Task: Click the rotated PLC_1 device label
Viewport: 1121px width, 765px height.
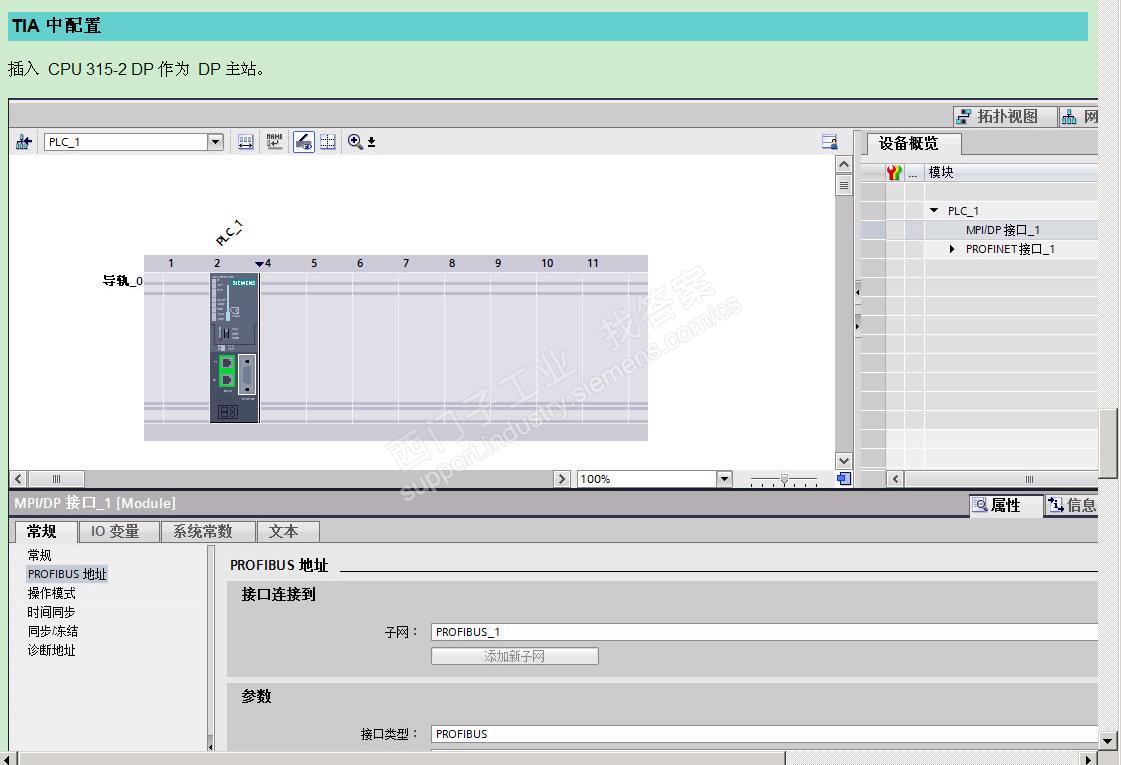Action: [x=229, y=233]
